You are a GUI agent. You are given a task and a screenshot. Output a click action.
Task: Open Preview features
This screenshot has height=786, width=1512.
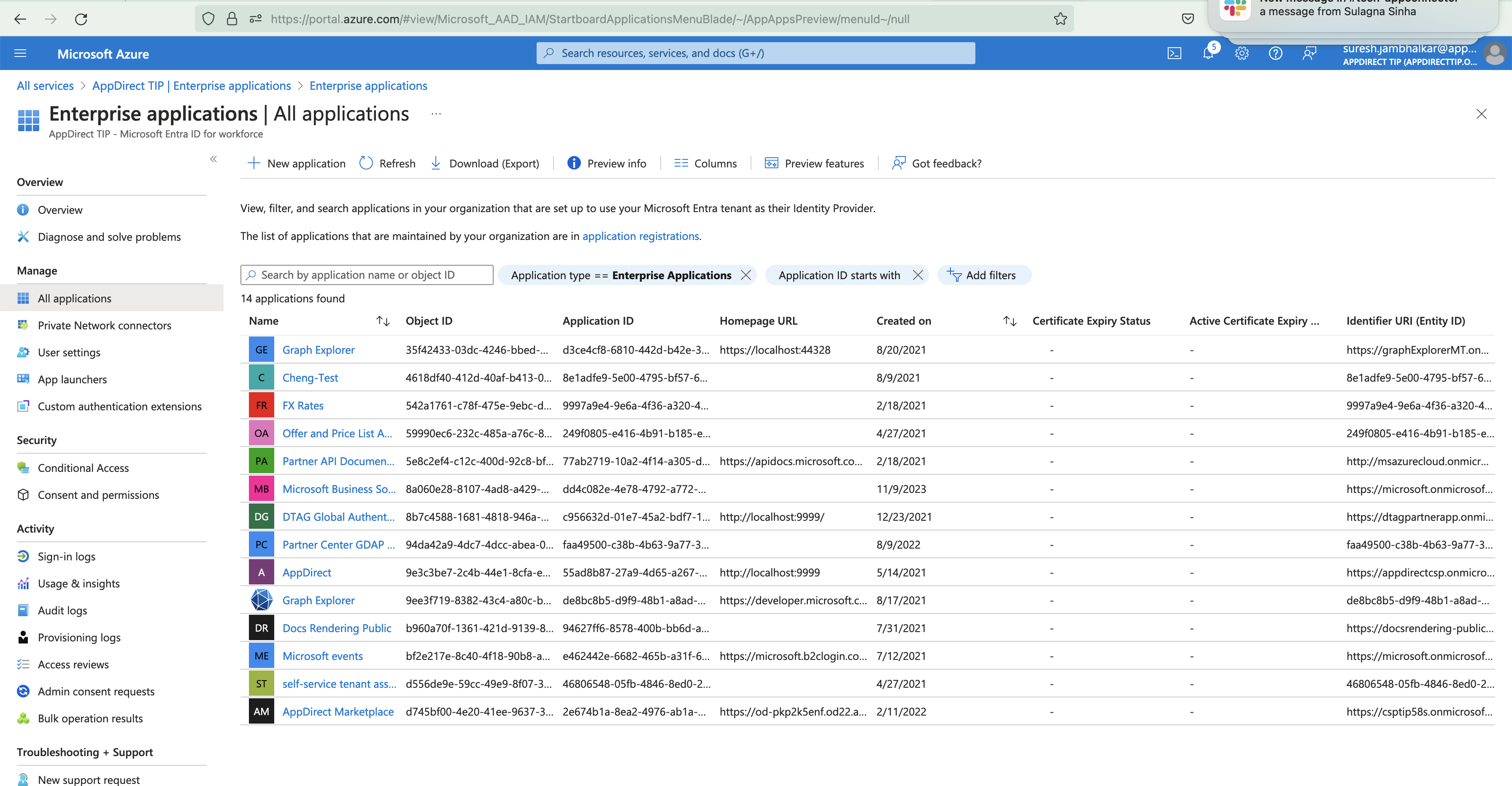click(814, 163)
